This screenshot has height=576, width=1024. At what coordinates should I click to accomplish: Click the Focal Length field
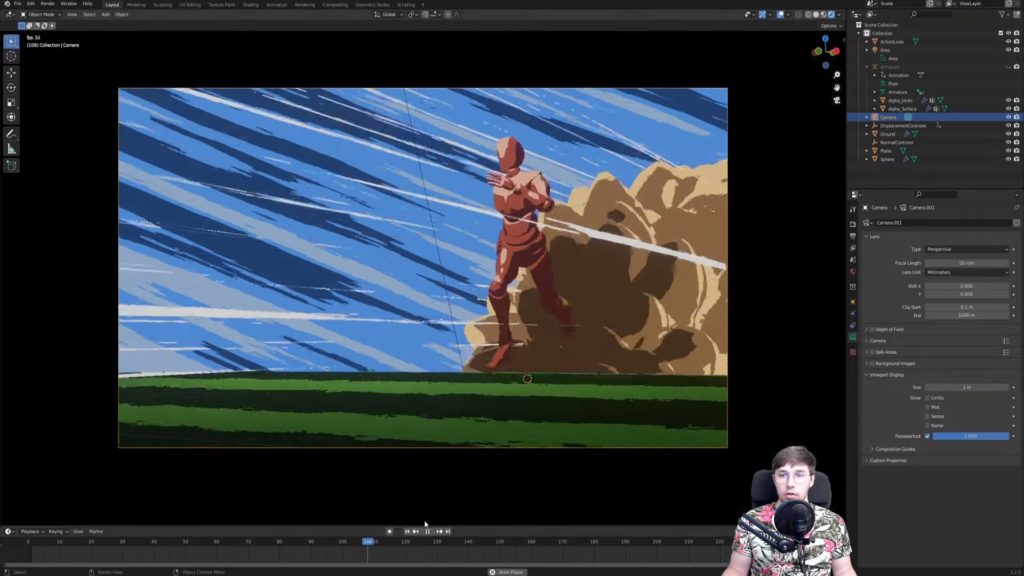click(x=967, y=263)
